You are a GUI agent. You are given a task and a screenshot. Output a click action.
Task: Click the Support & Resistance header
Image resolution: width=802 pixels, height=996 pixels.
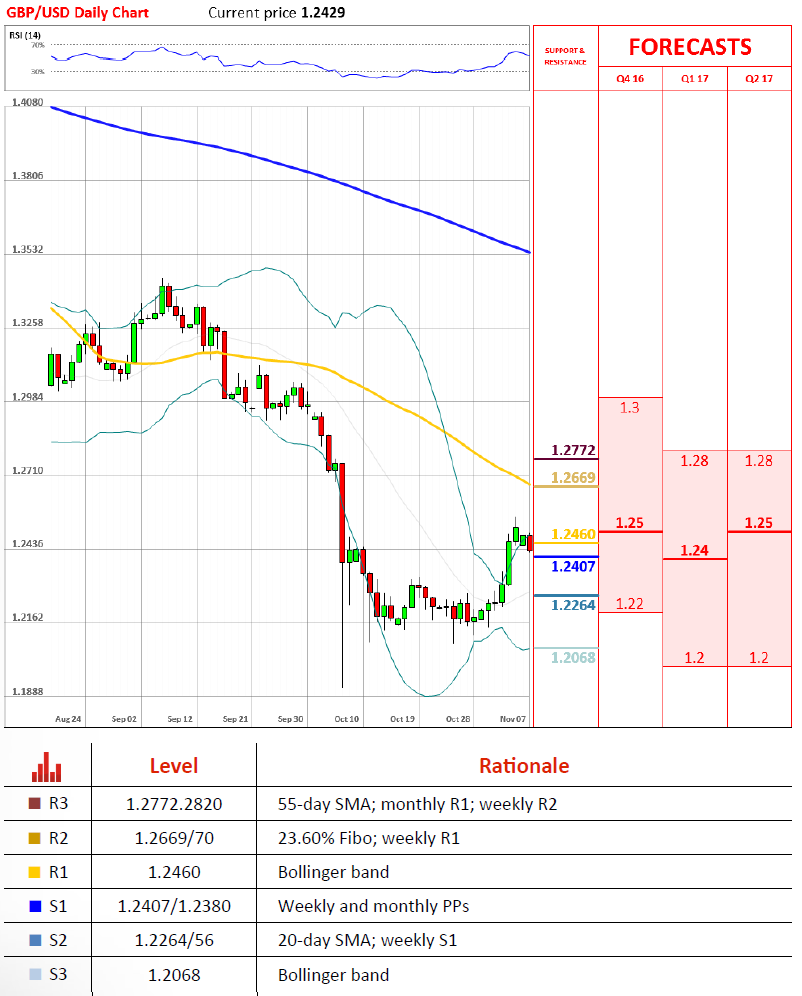[565, 56]
